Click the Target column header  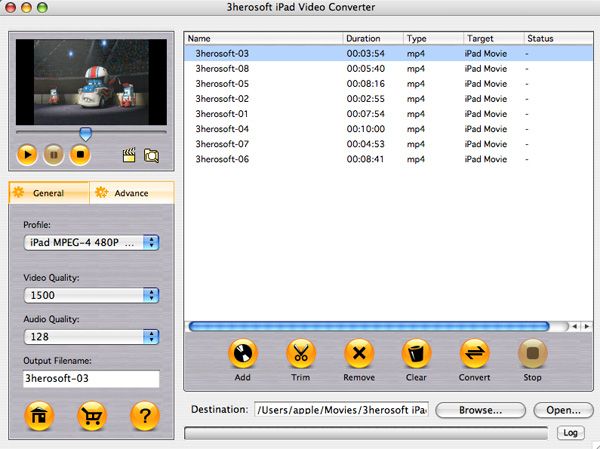tap(494, 39)
